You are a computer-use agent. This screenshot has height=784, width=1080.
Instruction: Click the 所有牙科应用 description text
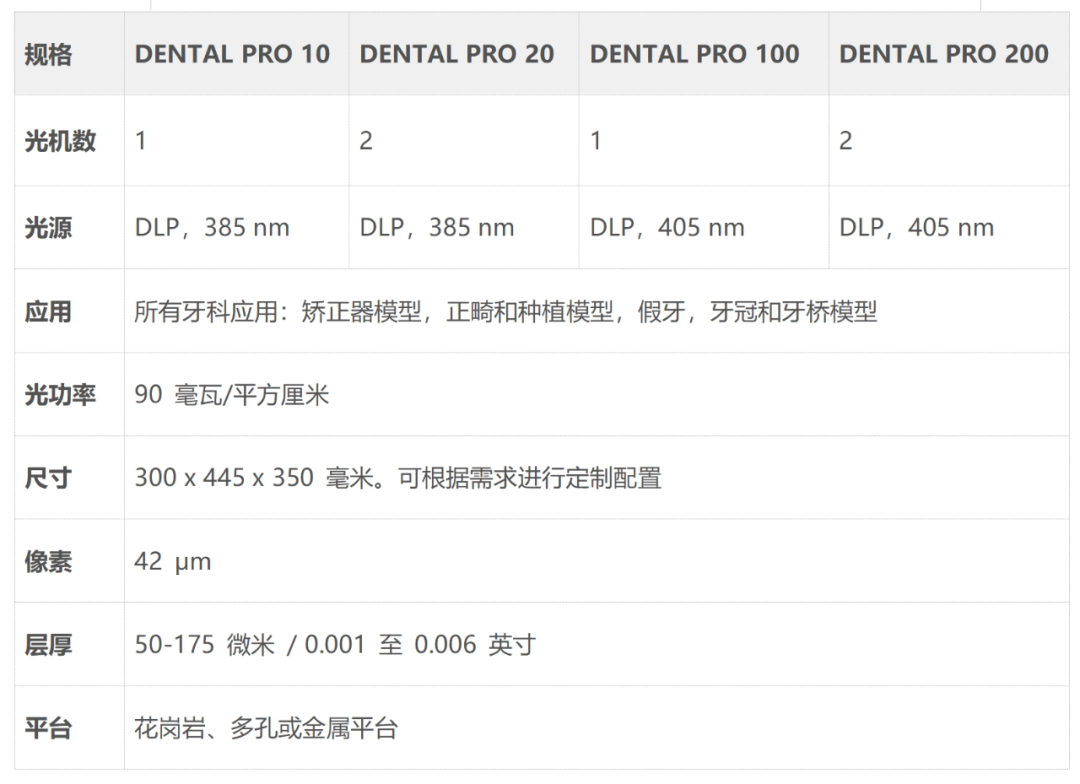tap(506, 312)
